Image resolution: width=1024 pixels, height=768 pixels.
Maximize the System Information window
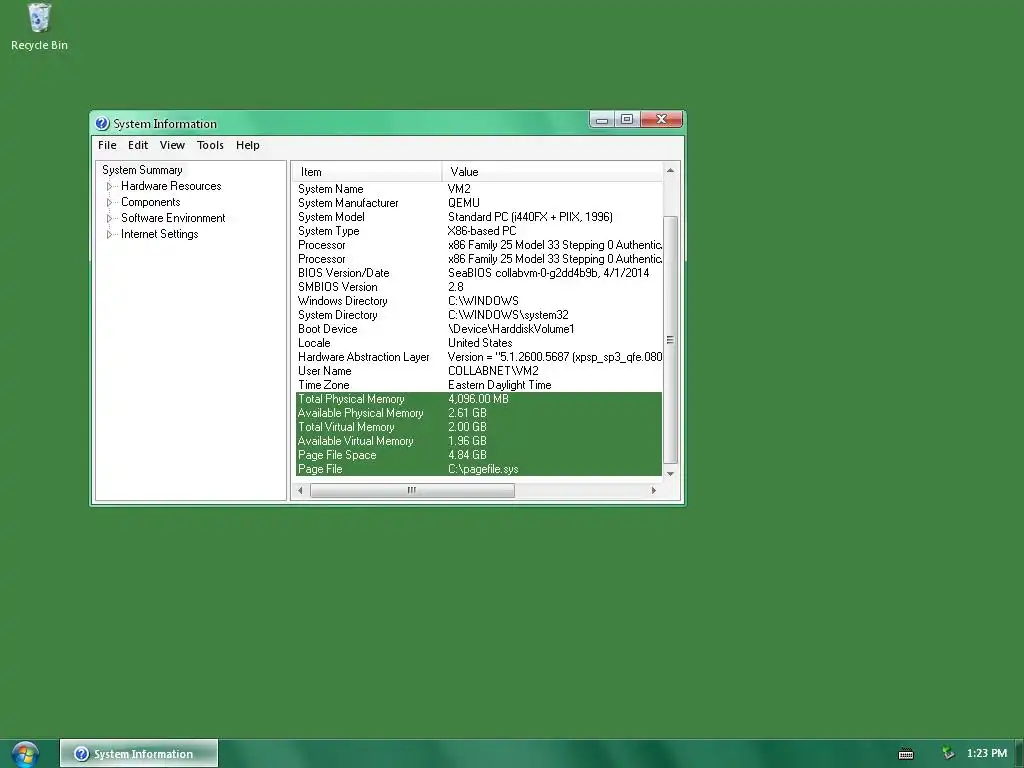point(627,120)
